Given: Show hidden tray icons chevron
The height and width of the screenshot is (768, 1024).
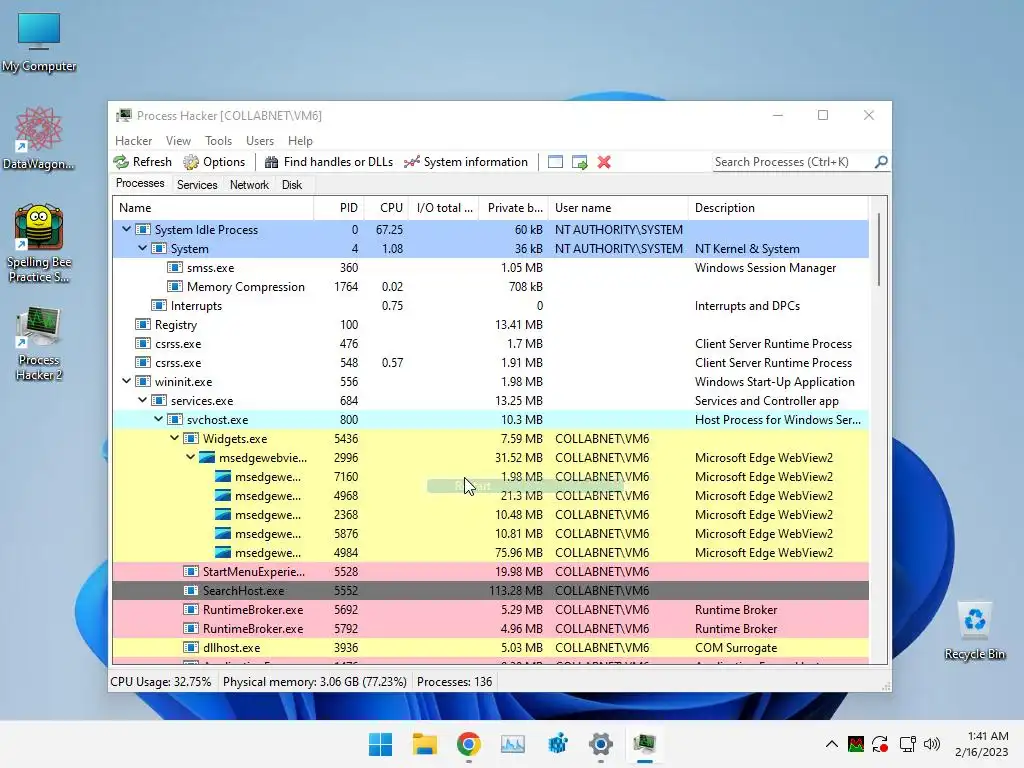Looking at the screenshot, I should (831, 744).
